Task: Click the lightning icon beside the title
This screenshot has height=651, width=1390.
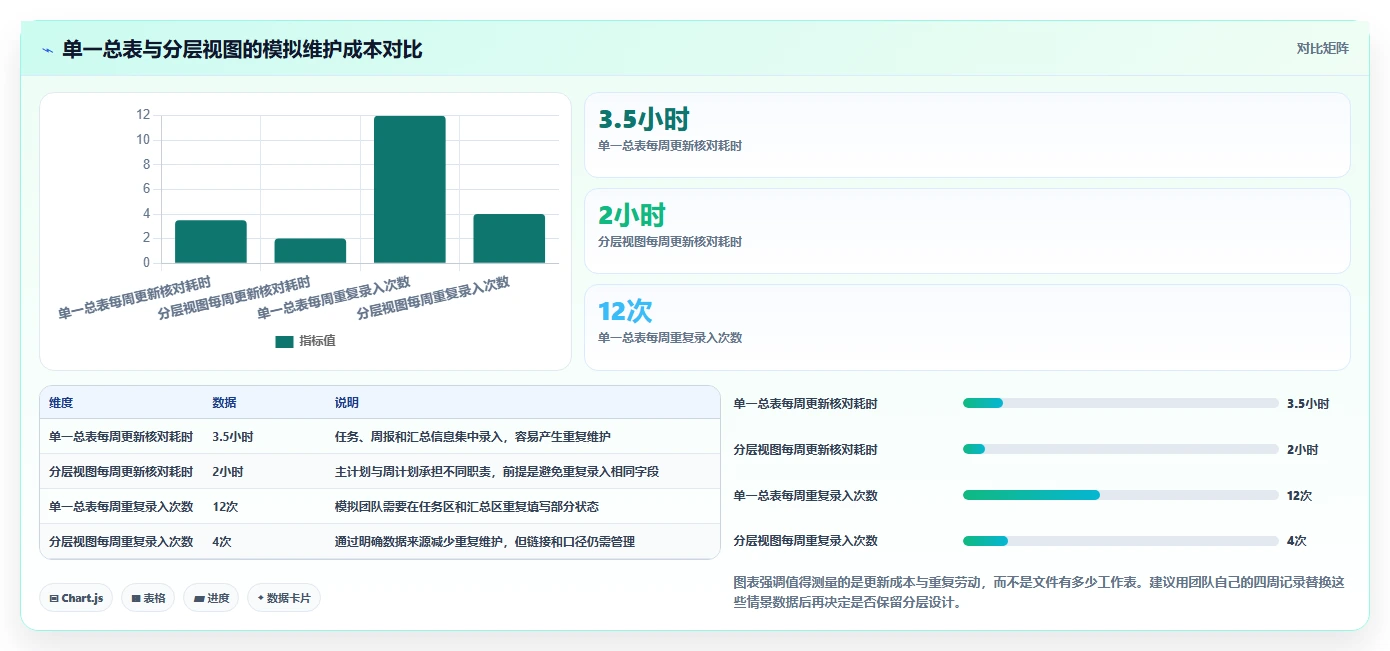Action: click(x=47, y=49)
